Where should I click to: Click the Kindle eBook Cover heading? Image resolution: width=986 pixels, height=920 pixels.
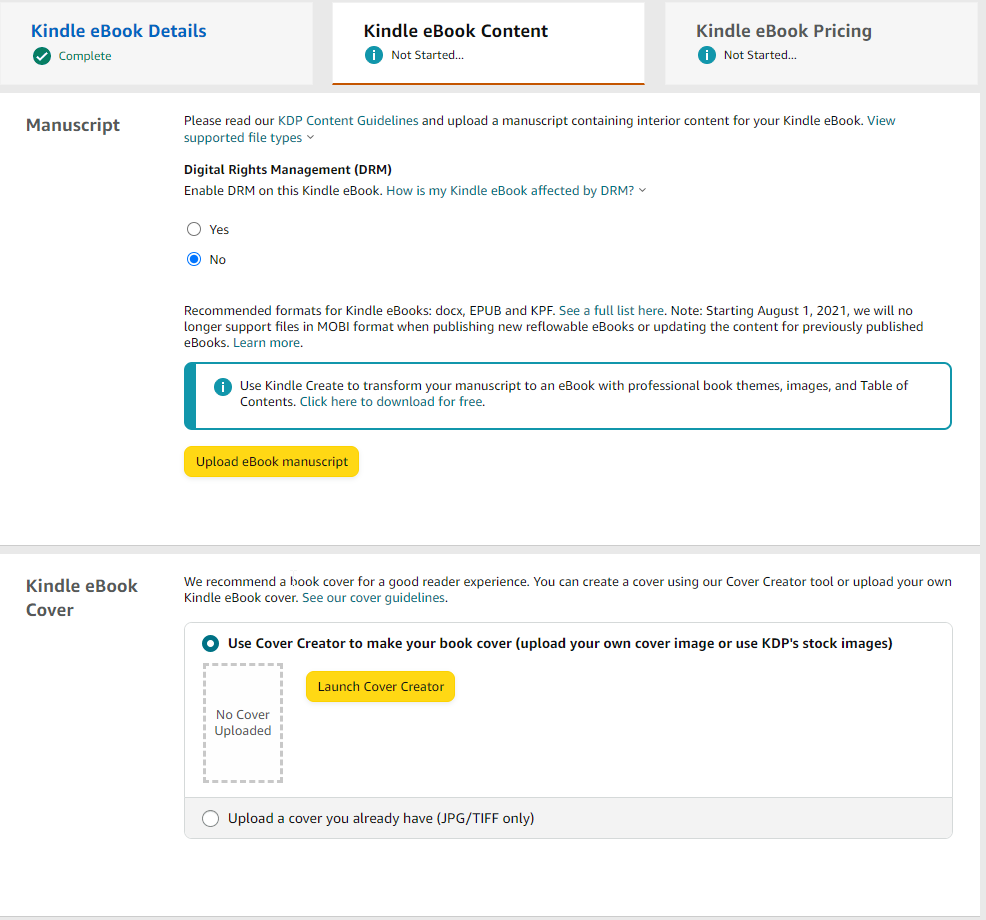(x=82, y=598)
